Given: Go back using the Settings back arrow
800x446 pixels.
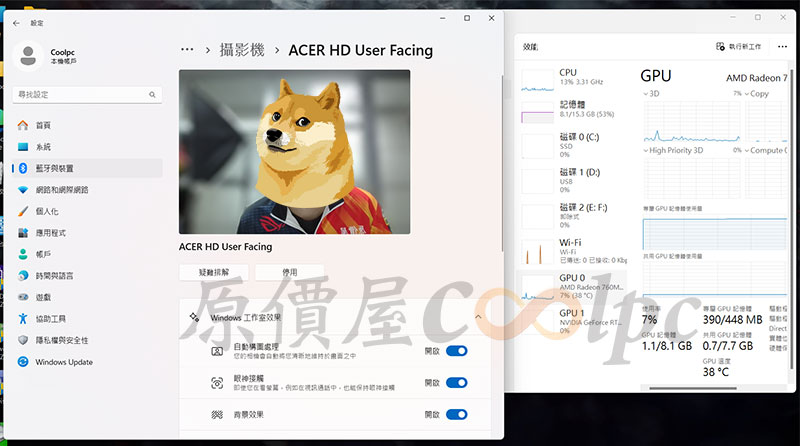Looking at the screenshot, I should [16, 23].
